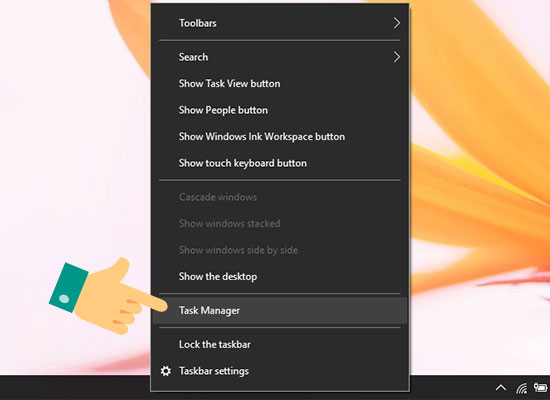Select Show windows stacked entry
550x400 pixels.
280,224
